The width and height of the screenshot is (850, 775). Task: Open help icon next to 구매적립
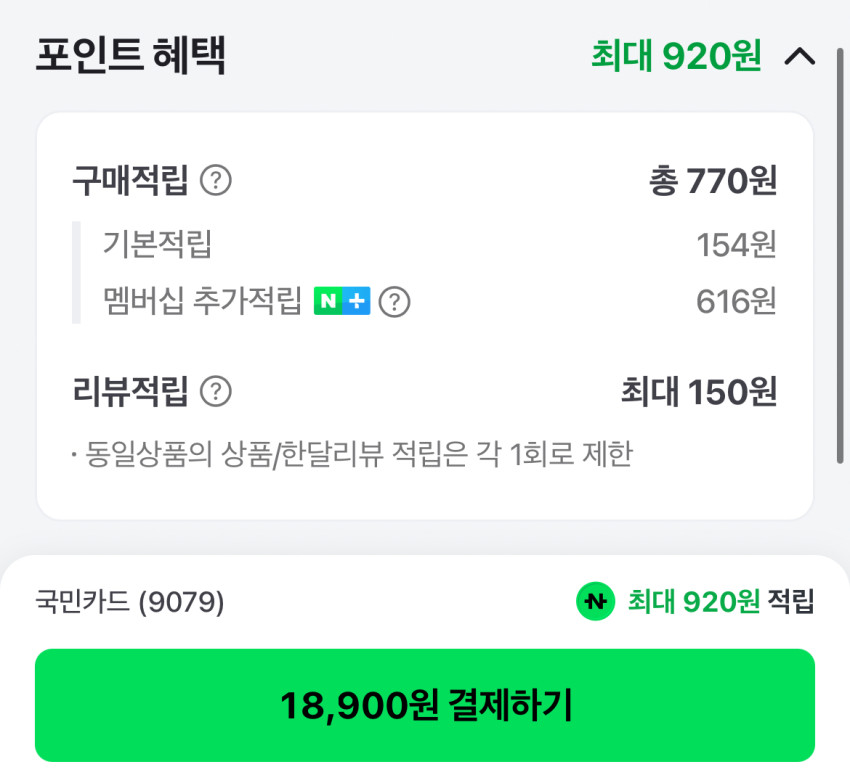point(216,181)
